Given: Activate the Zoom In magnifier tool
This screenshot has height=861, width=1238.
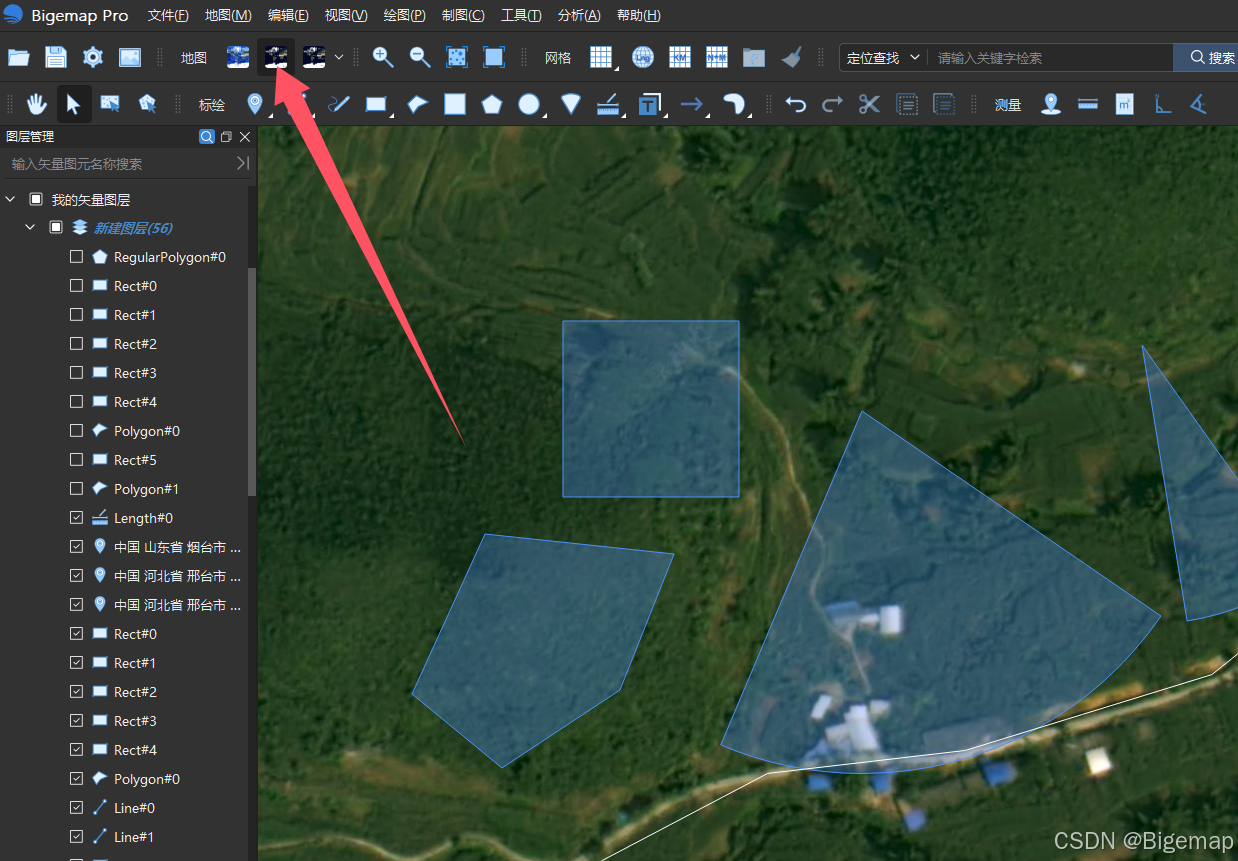Looking at the screenshot, I should (383, 57).
